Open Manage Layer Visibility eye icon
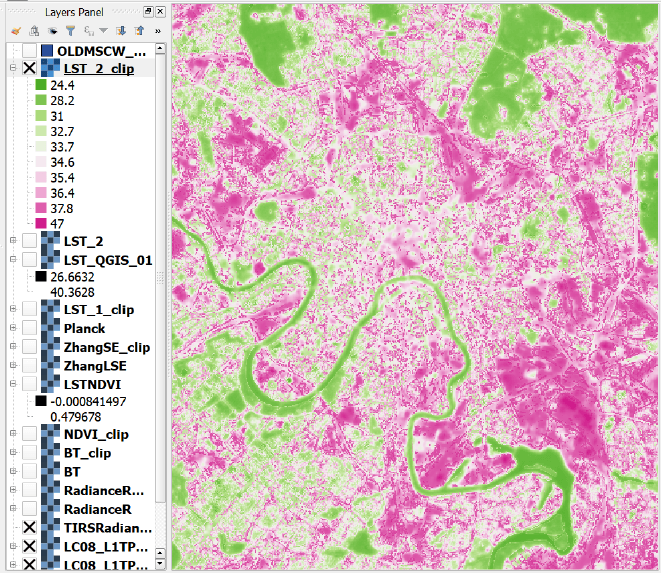The image size is (661, 573). [52, 31]
